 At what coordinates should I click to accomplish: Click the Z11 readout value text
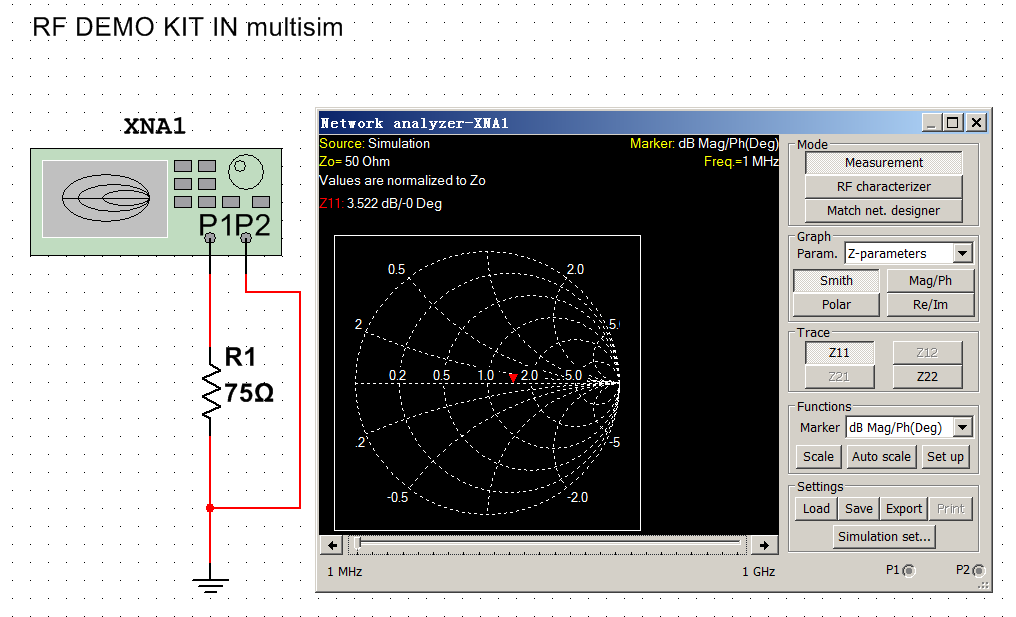tap(394, 204)
